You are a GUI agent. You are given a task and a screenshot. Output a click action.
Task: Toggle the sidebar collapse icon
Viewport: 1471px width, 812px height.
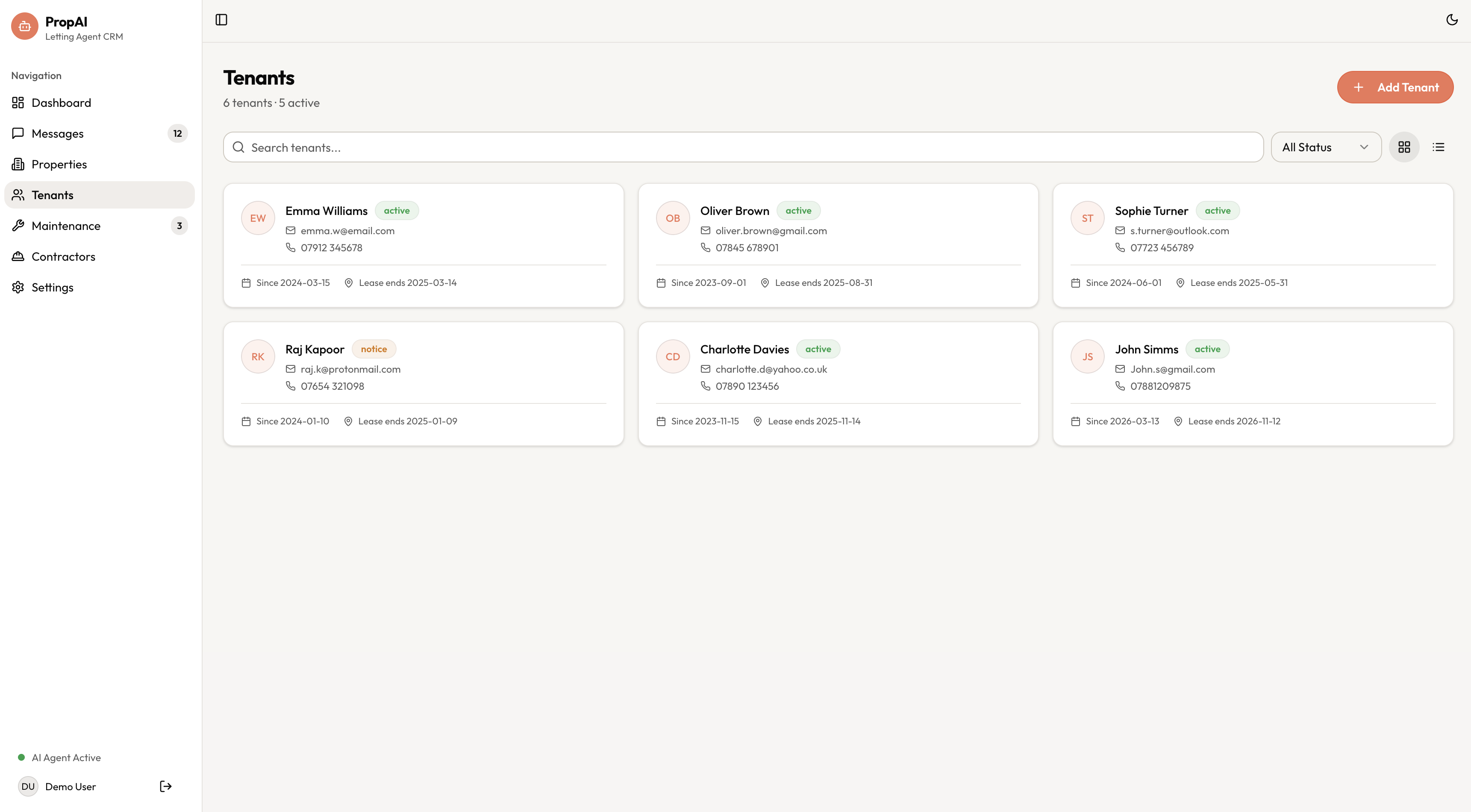[221, 20]
